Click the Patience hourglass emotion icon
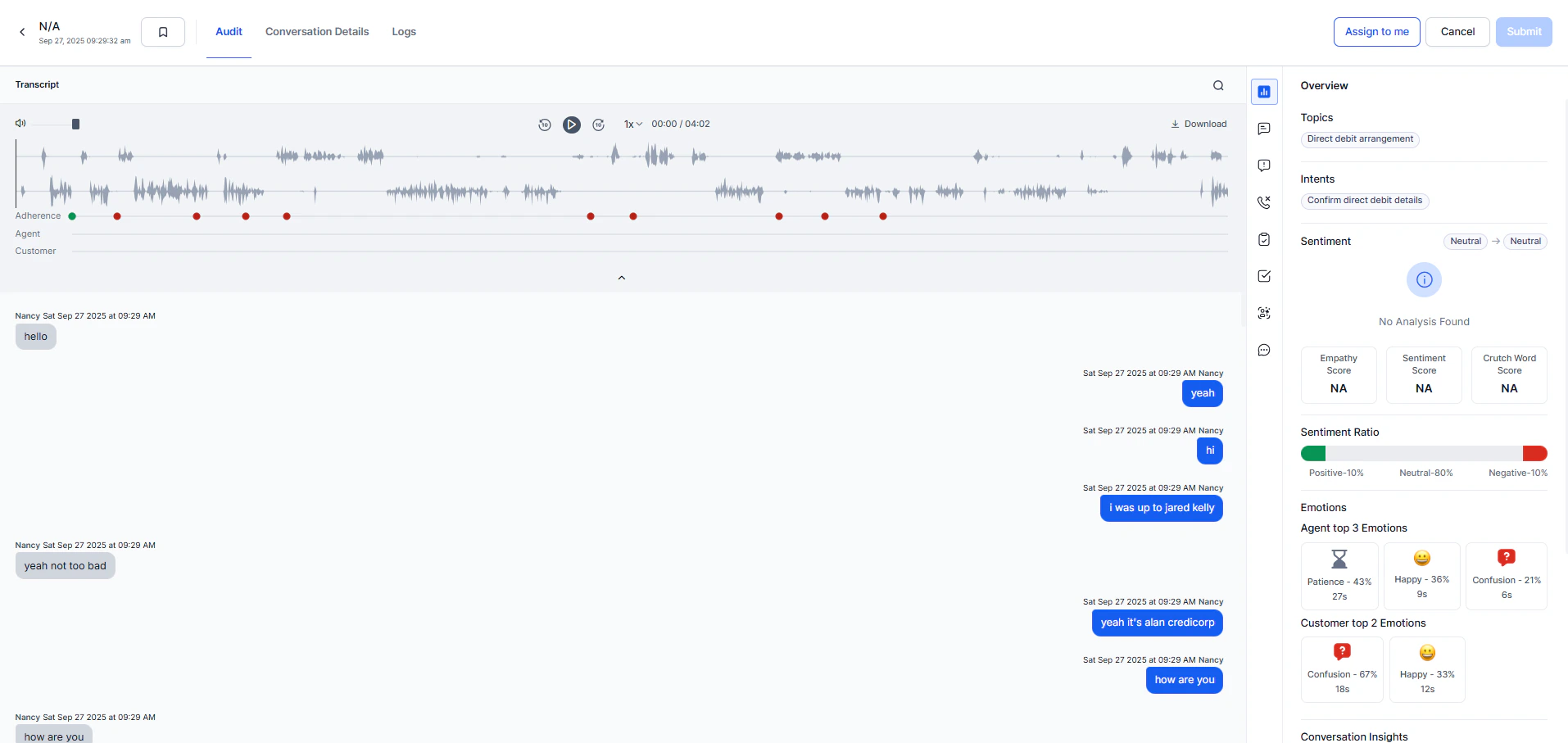Screen dimensions: 1568x743 point(1339,559)
